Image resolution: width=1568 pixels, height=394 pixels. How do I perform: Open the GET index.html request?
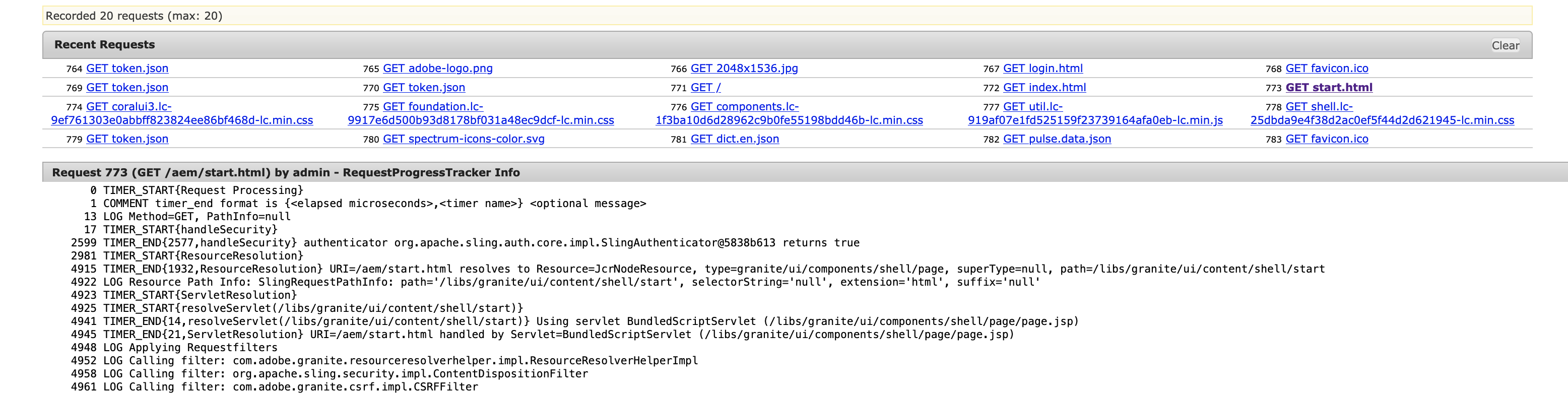(1044, 87)
